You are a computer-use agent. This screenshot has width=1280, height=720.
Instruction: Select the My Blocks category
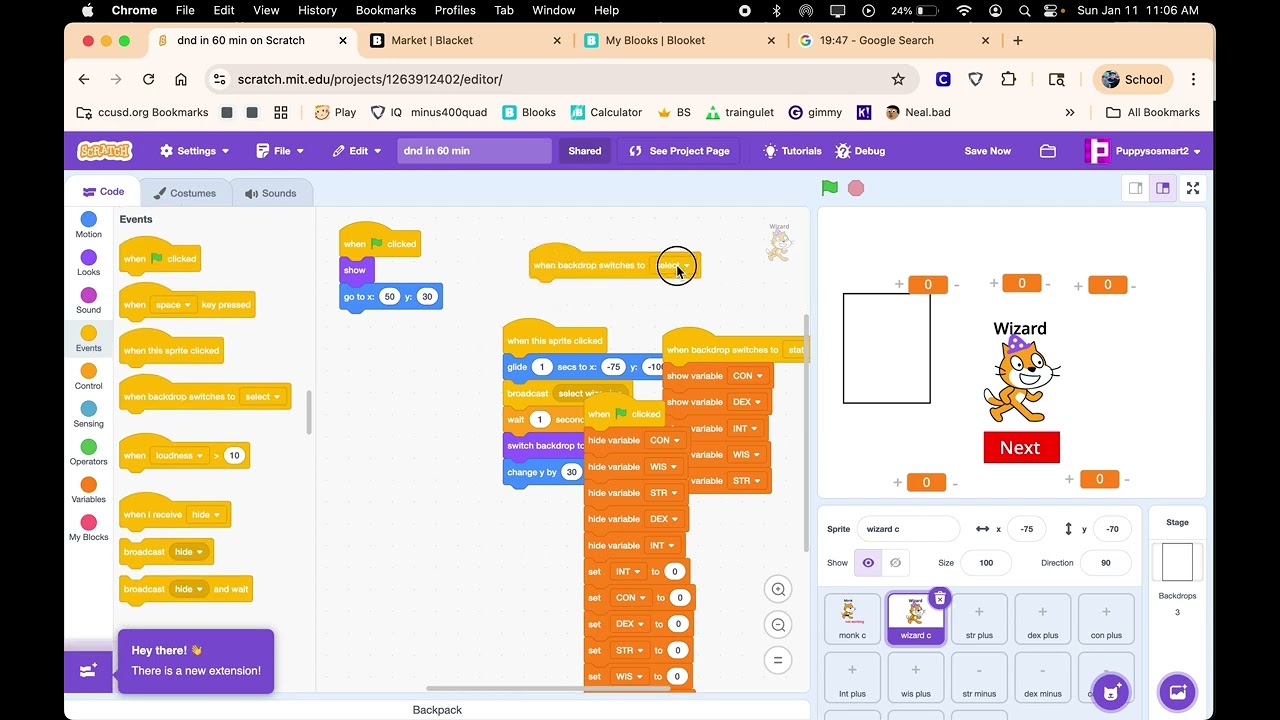pyautogui.click(x=88, y=528)
